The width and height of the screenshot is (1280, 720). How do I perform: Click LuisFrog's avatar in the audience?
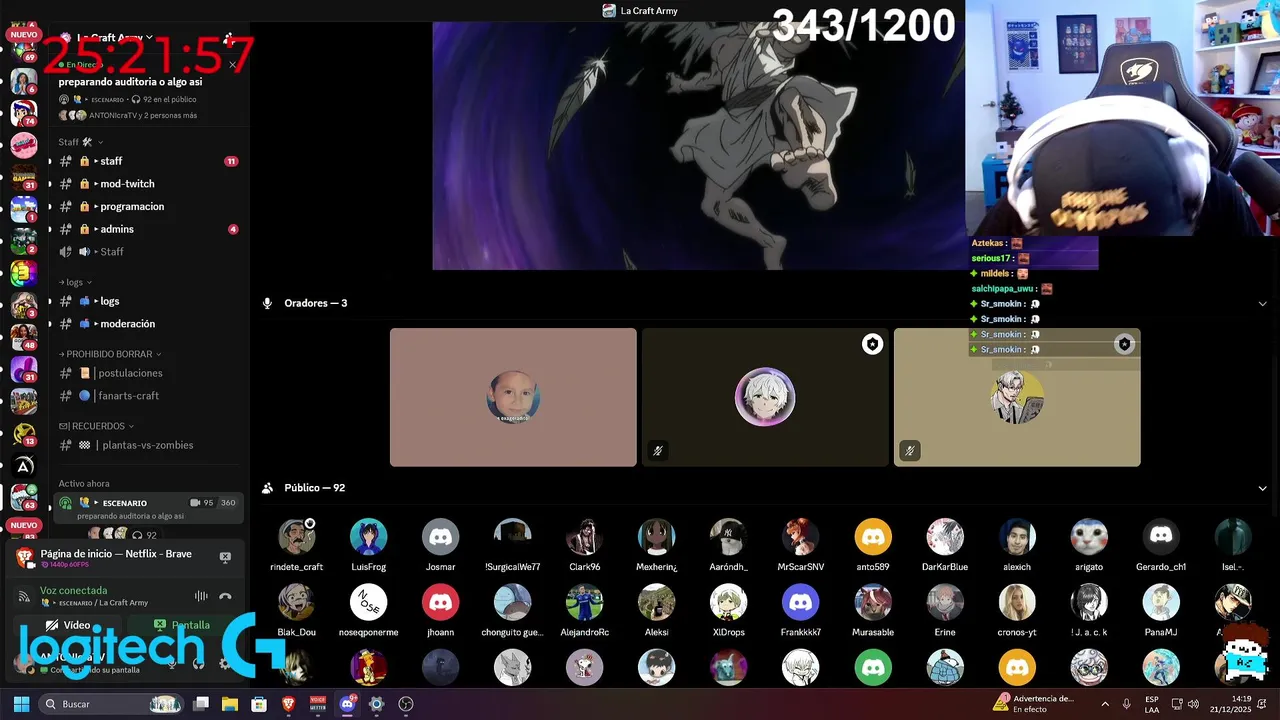pyautogui.click(x=368, y=537)
